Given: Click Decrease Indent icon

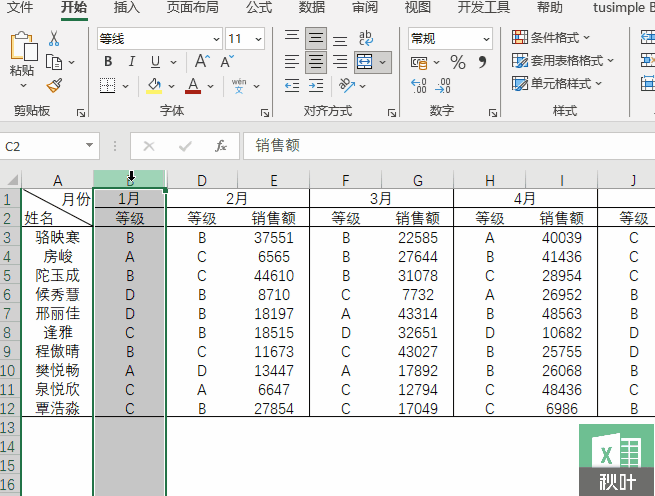Looking at the screenshot, I should (292, 86).
